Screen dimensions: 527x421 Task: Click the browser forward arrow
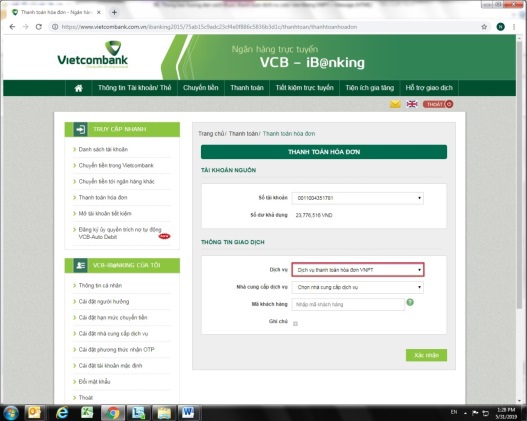pos(26,27)
